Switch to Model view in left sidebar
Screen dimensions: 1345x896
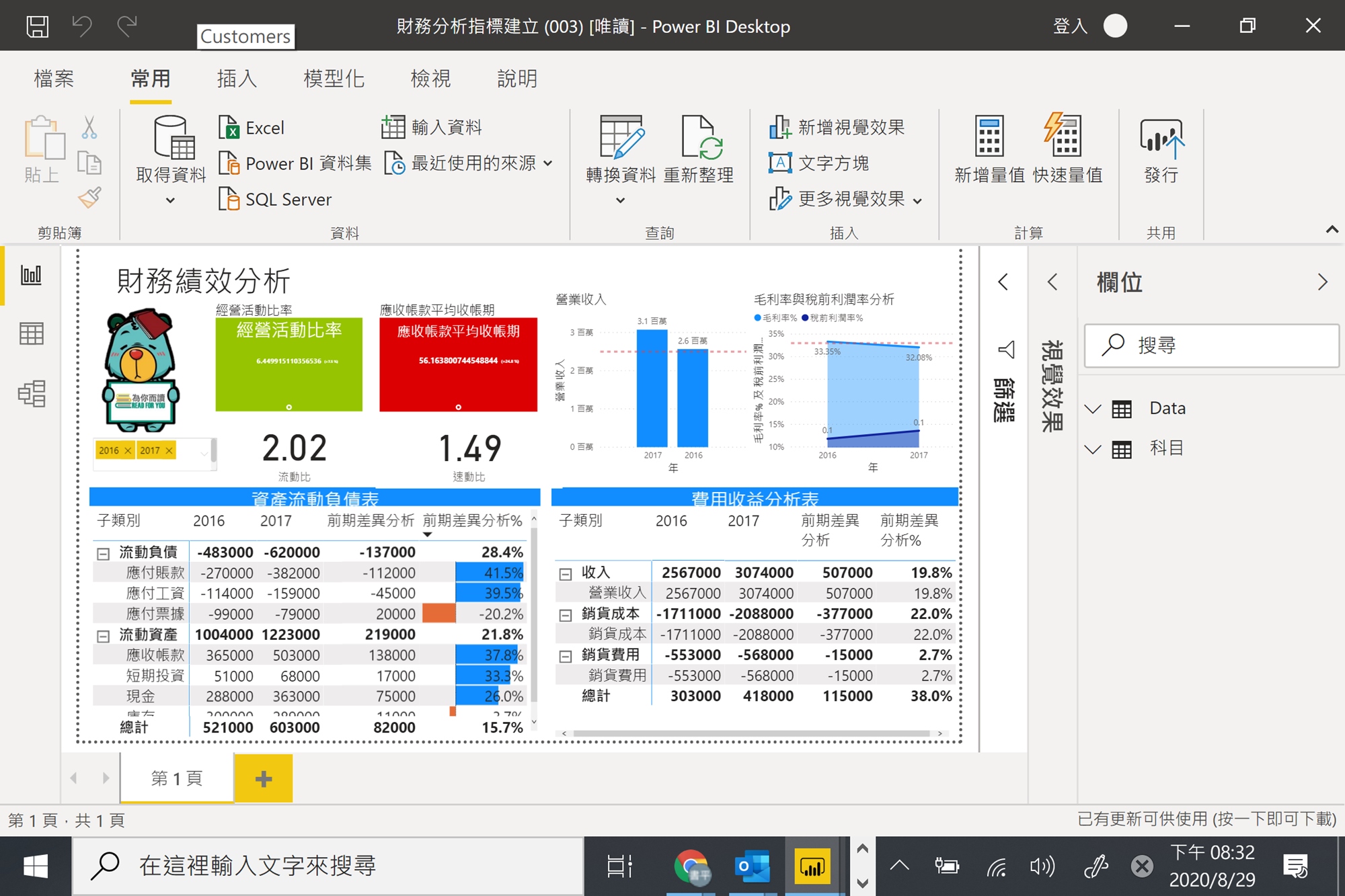point(32,393)
